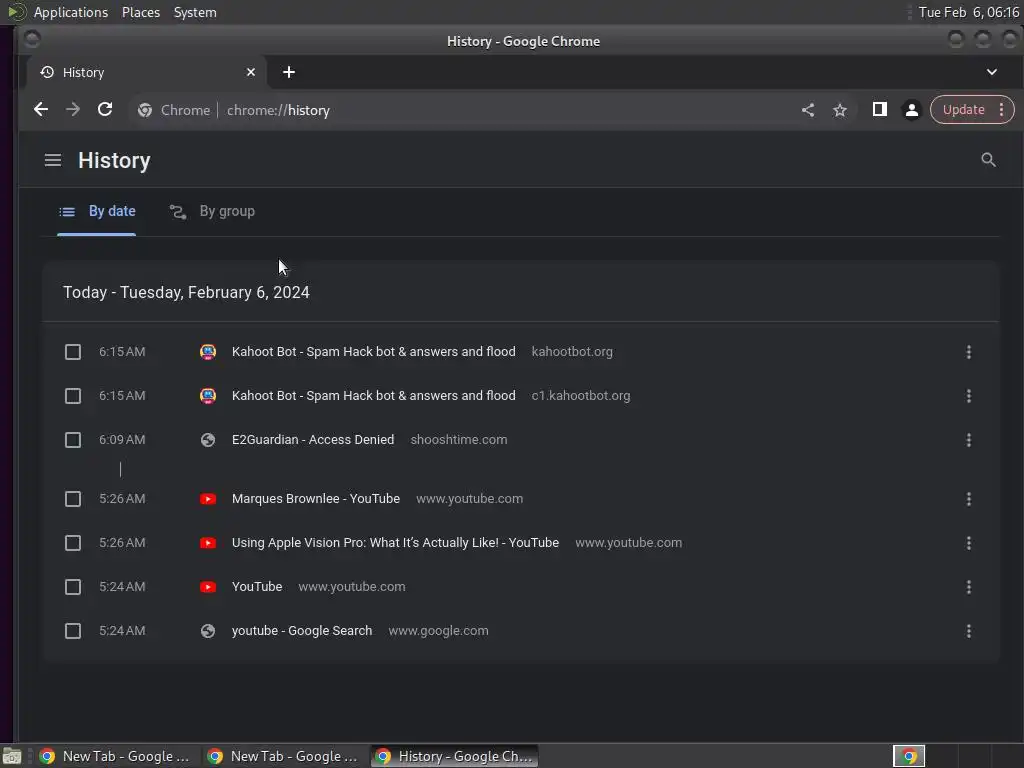Select checkbox for c1.kahootbot.org entry
Image resolution: width=1024 pixels, height=768 pixels.
73,396
